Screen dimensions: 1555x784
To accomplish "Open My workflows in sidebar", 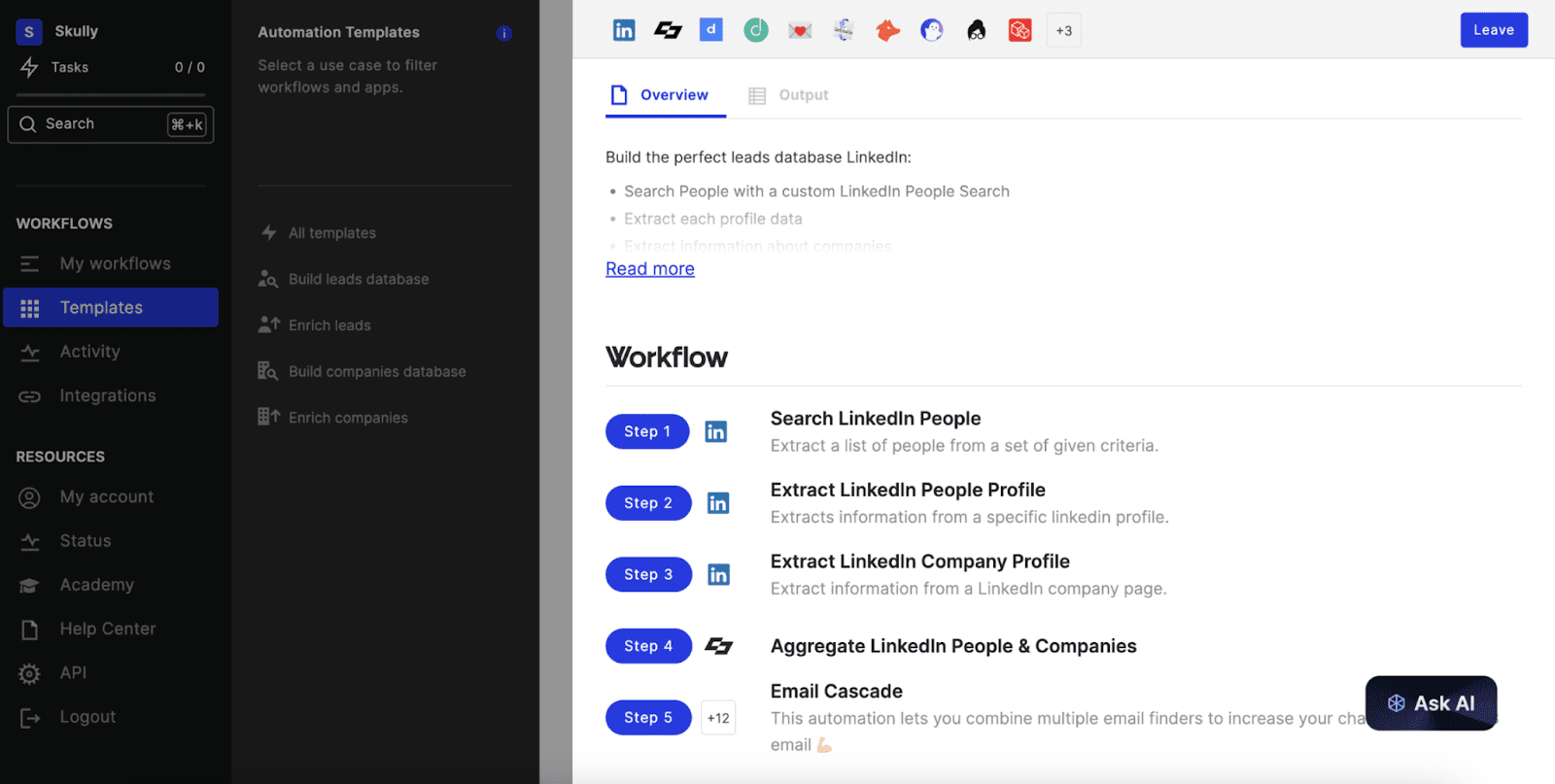I will 115,264.
